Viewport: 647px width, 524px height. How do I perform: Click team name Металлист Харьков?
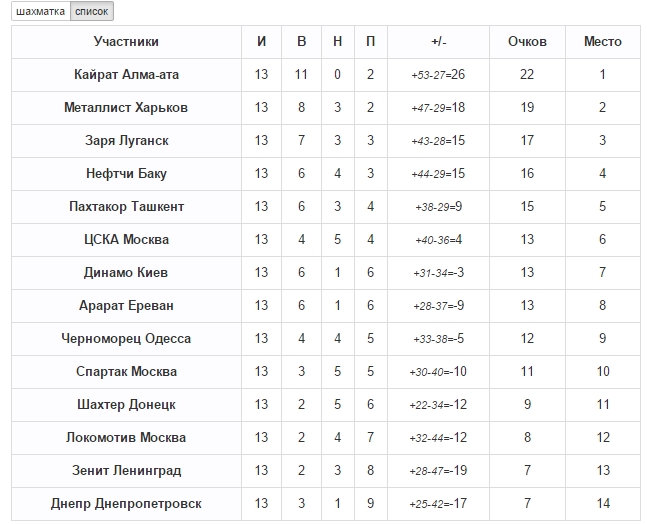(126, 108)
